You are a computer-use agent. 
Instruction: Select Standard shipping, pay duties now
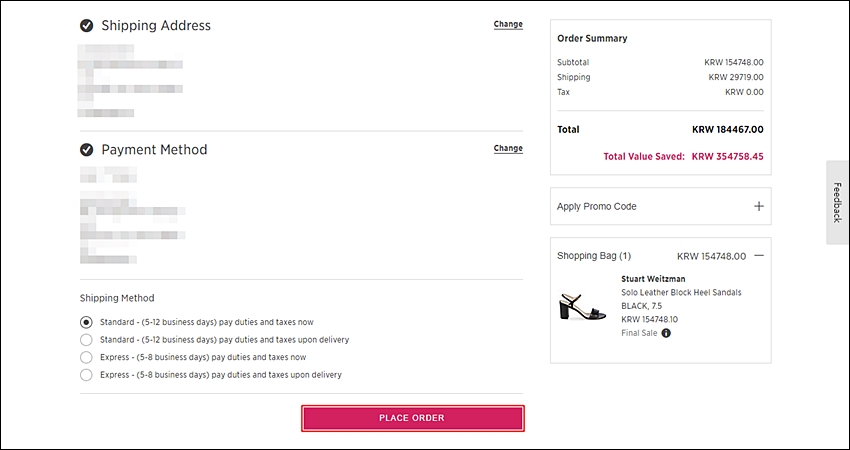(x=86, y=322)
